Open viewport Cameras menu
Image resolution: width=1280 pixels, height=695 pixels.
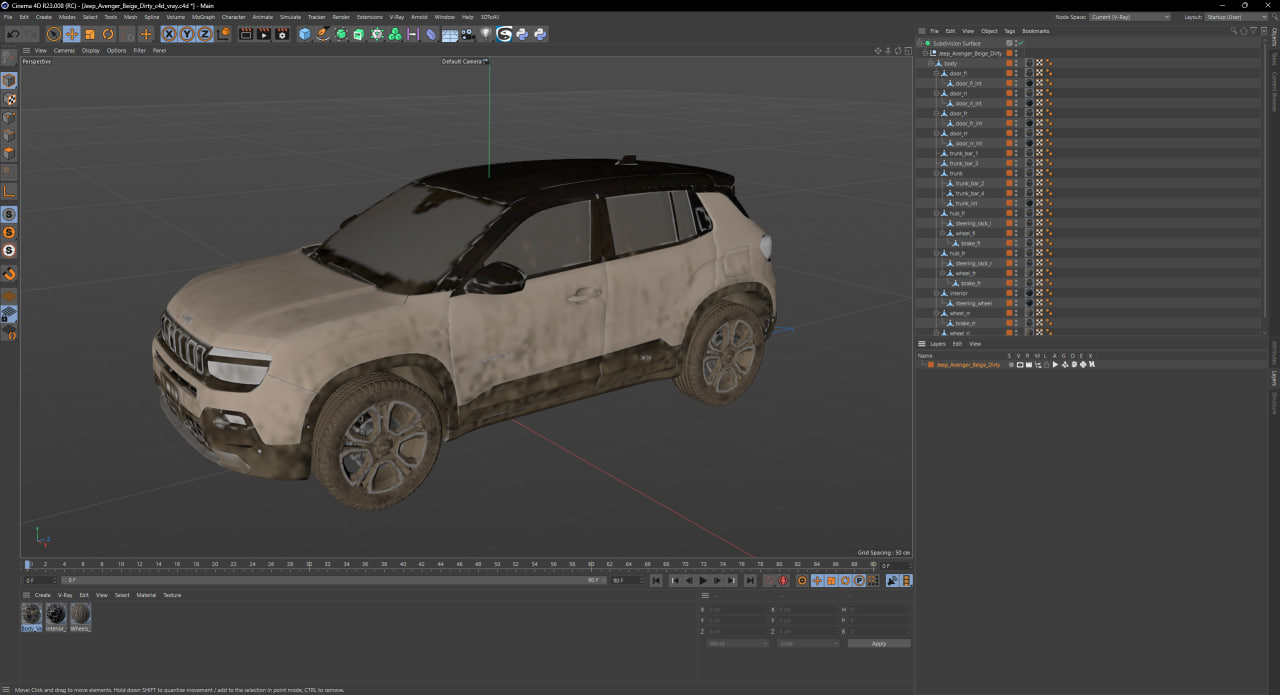[64, 50]
